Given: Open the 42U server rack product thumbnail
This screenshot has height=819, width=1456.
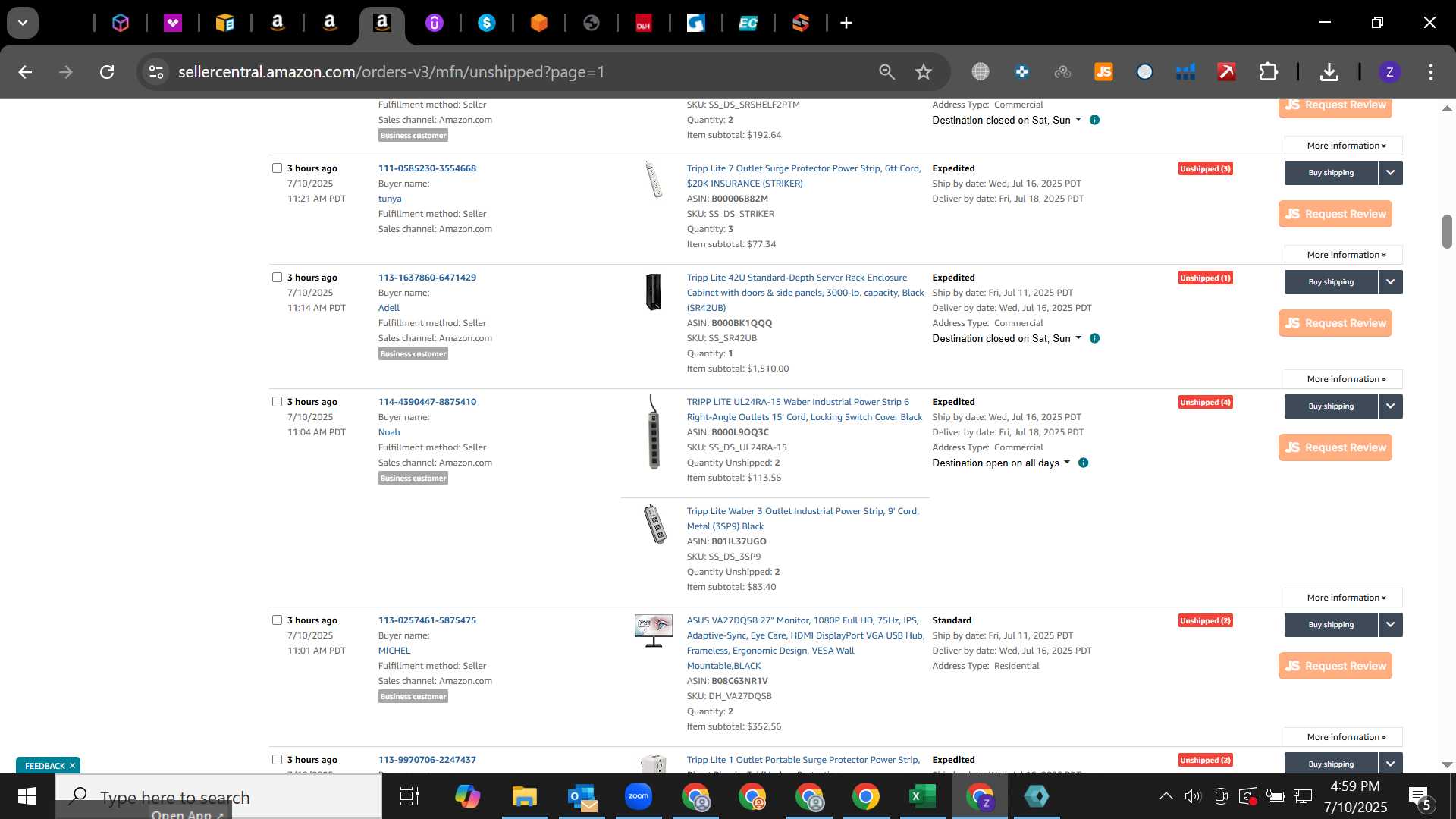Looking at the screenshot, I should coord(654,292).
